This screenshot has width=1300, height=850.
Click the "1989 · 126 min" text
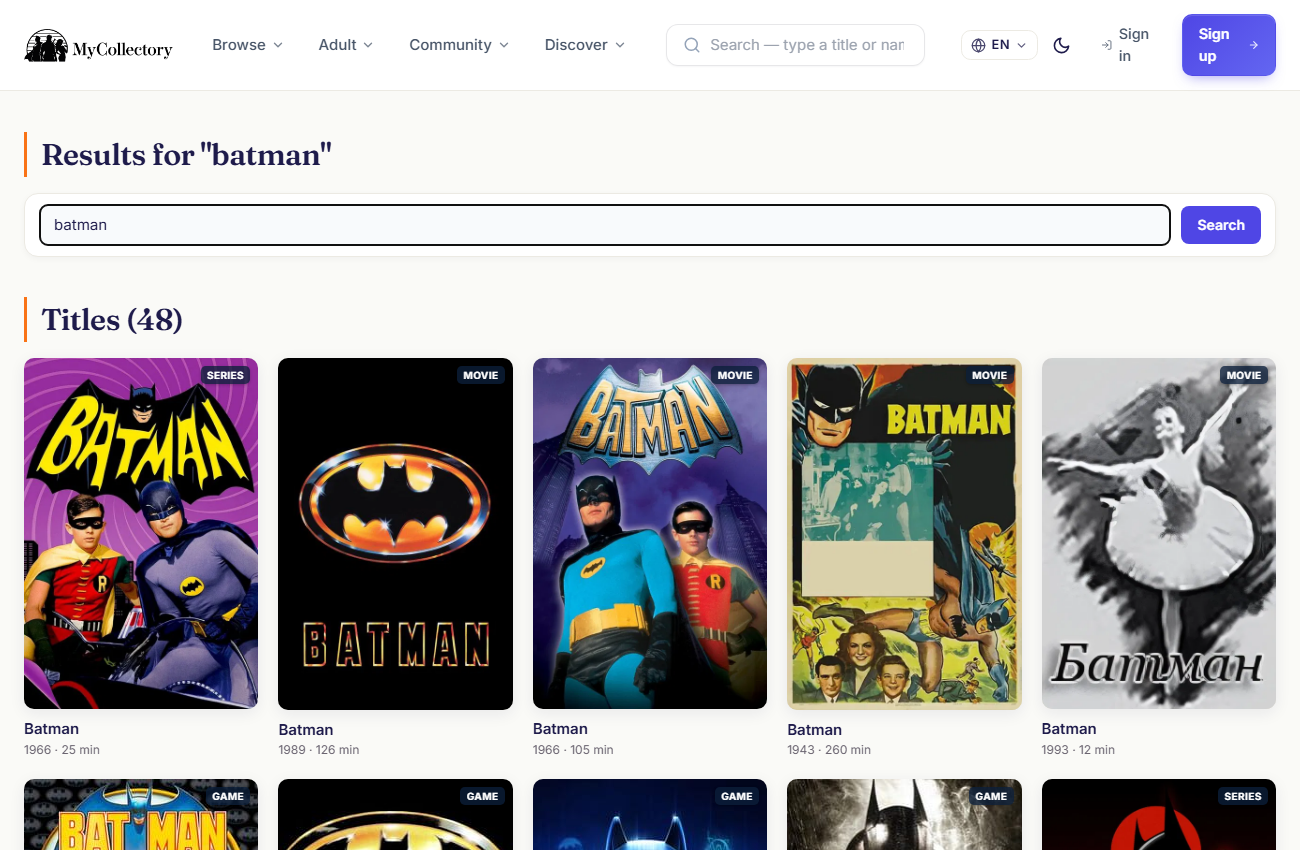point(319,750)
